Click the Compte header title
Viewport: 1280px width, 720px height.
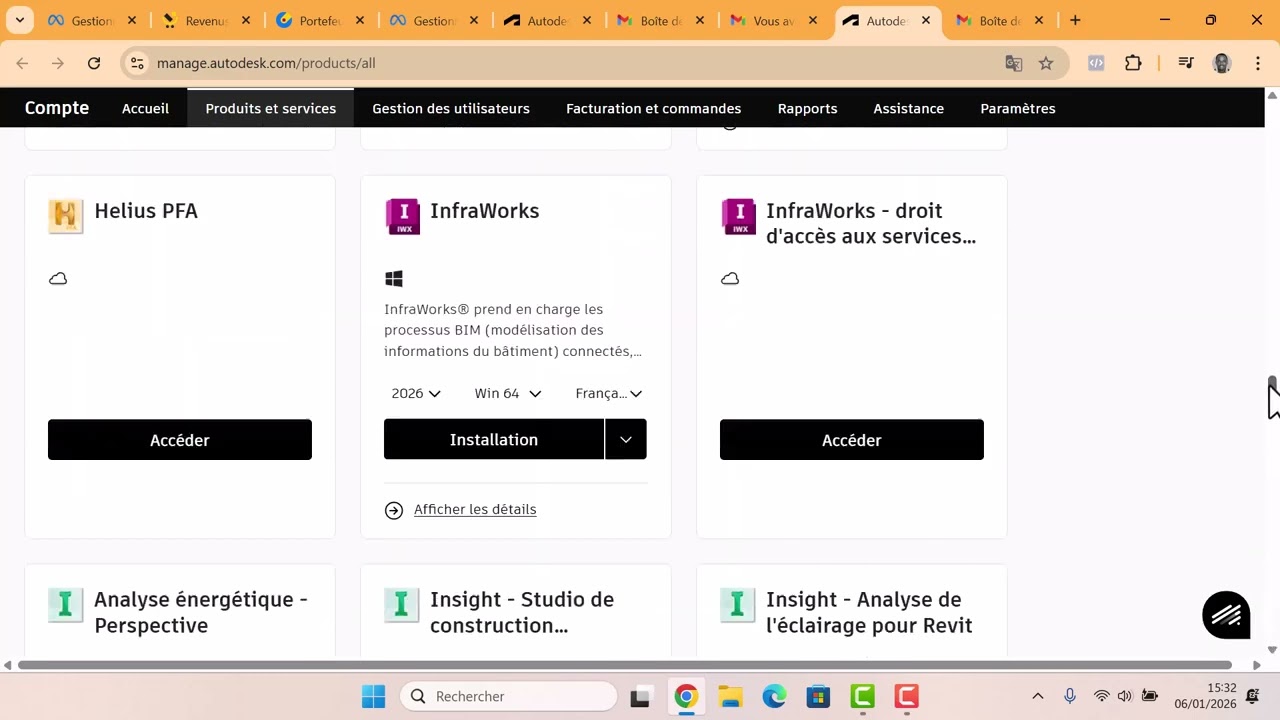coord(57,108)
